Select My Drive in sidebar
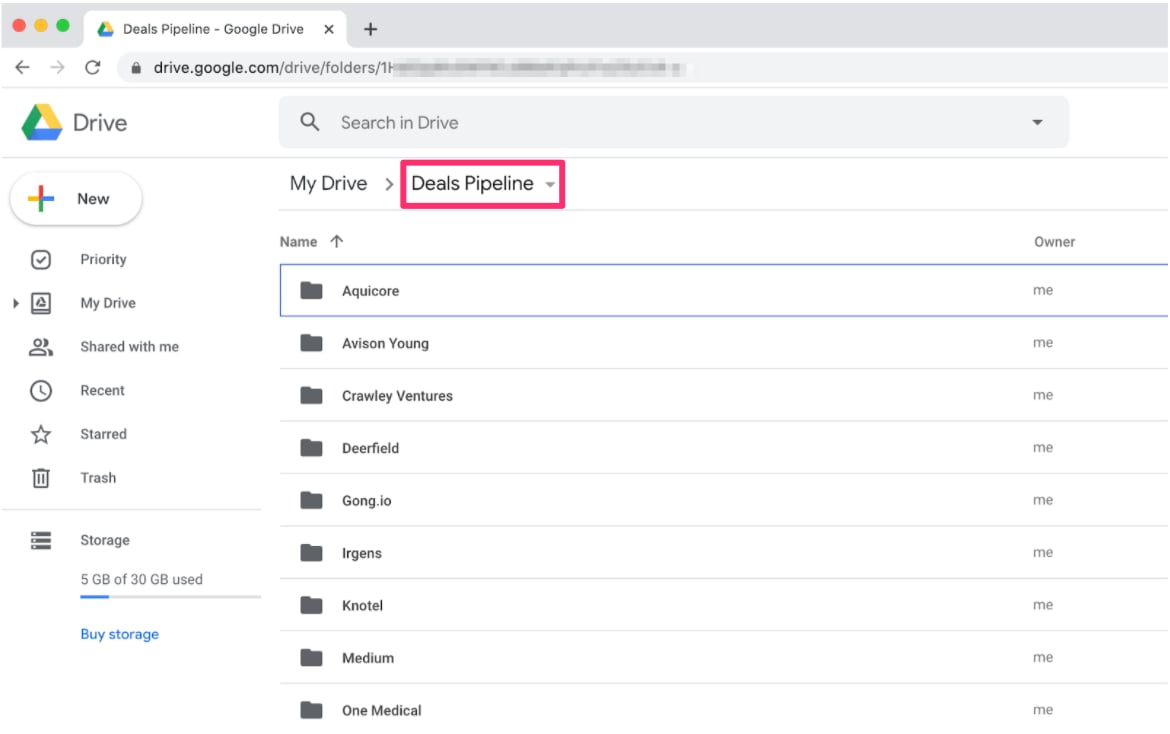The image size is (1170, 734). point(108,303)
